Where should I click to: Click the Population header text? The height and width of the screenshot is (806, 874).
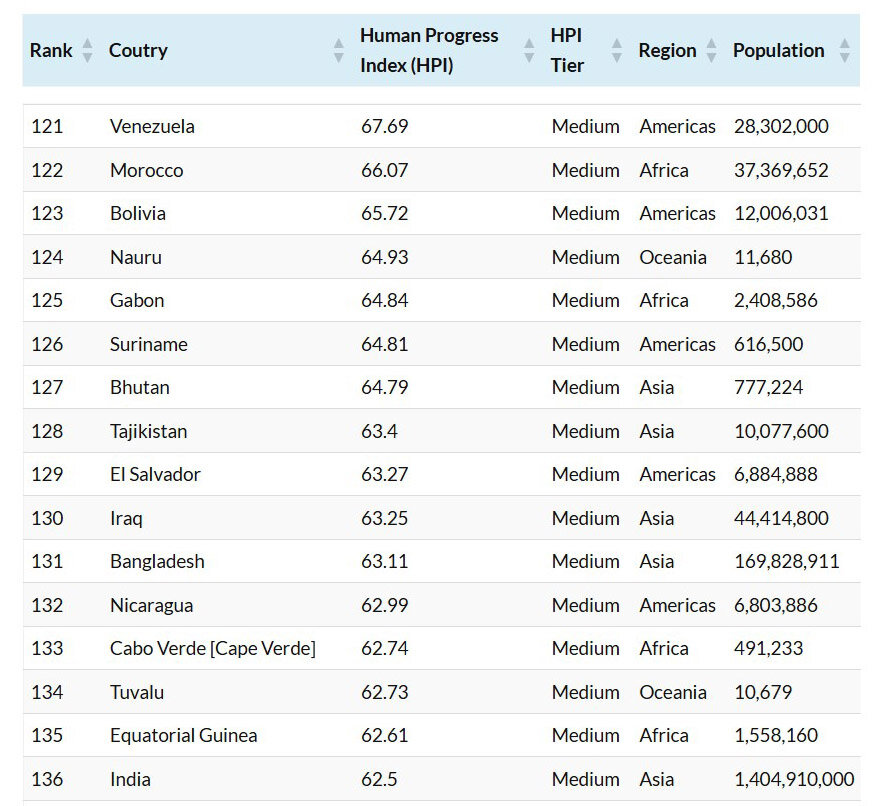point(778,50)
